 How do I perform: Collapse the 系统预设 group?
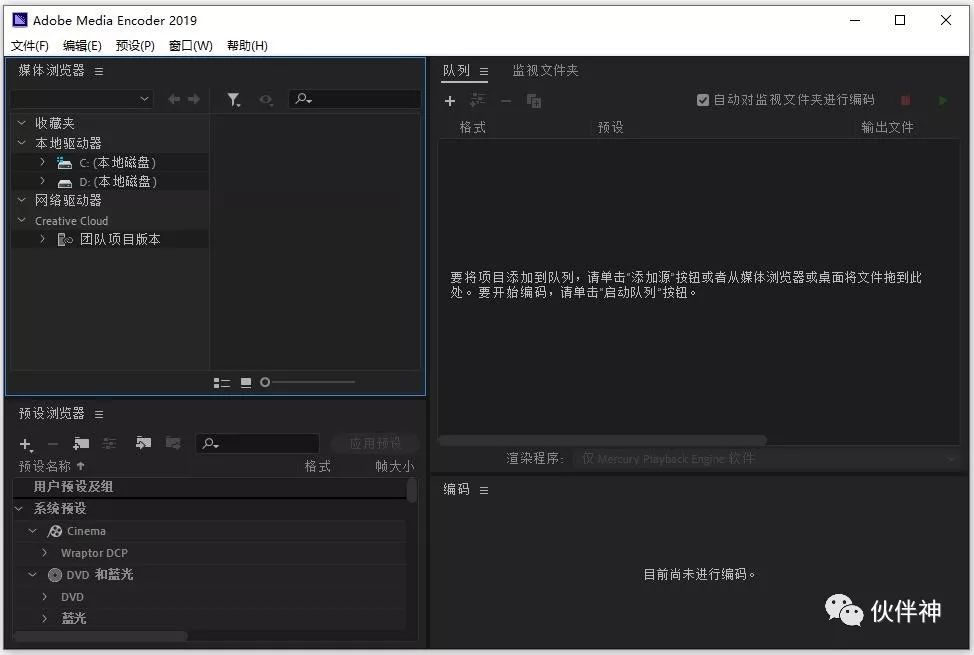coord(19,508)
